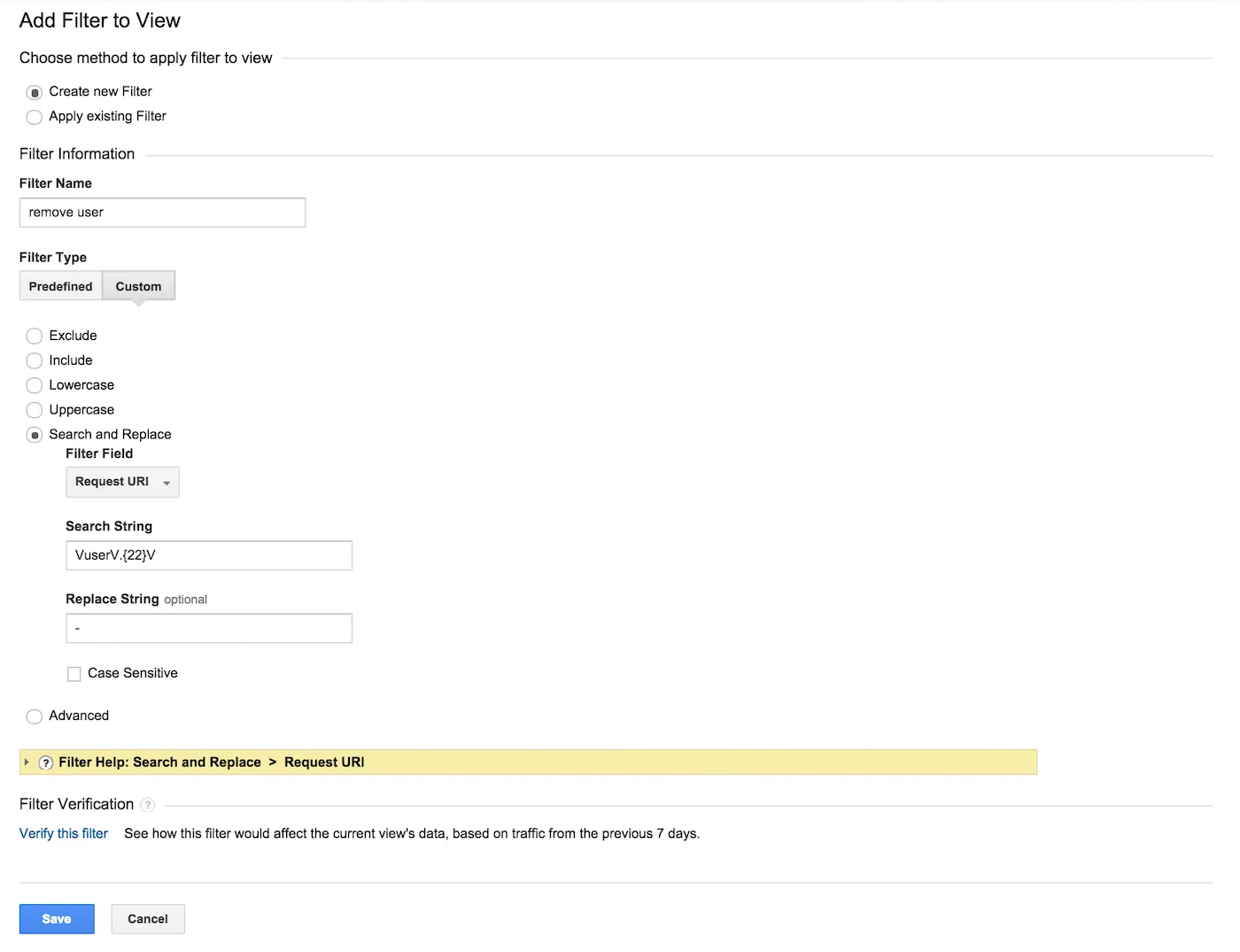Choose the Exclude filter type

click(34, 336)
